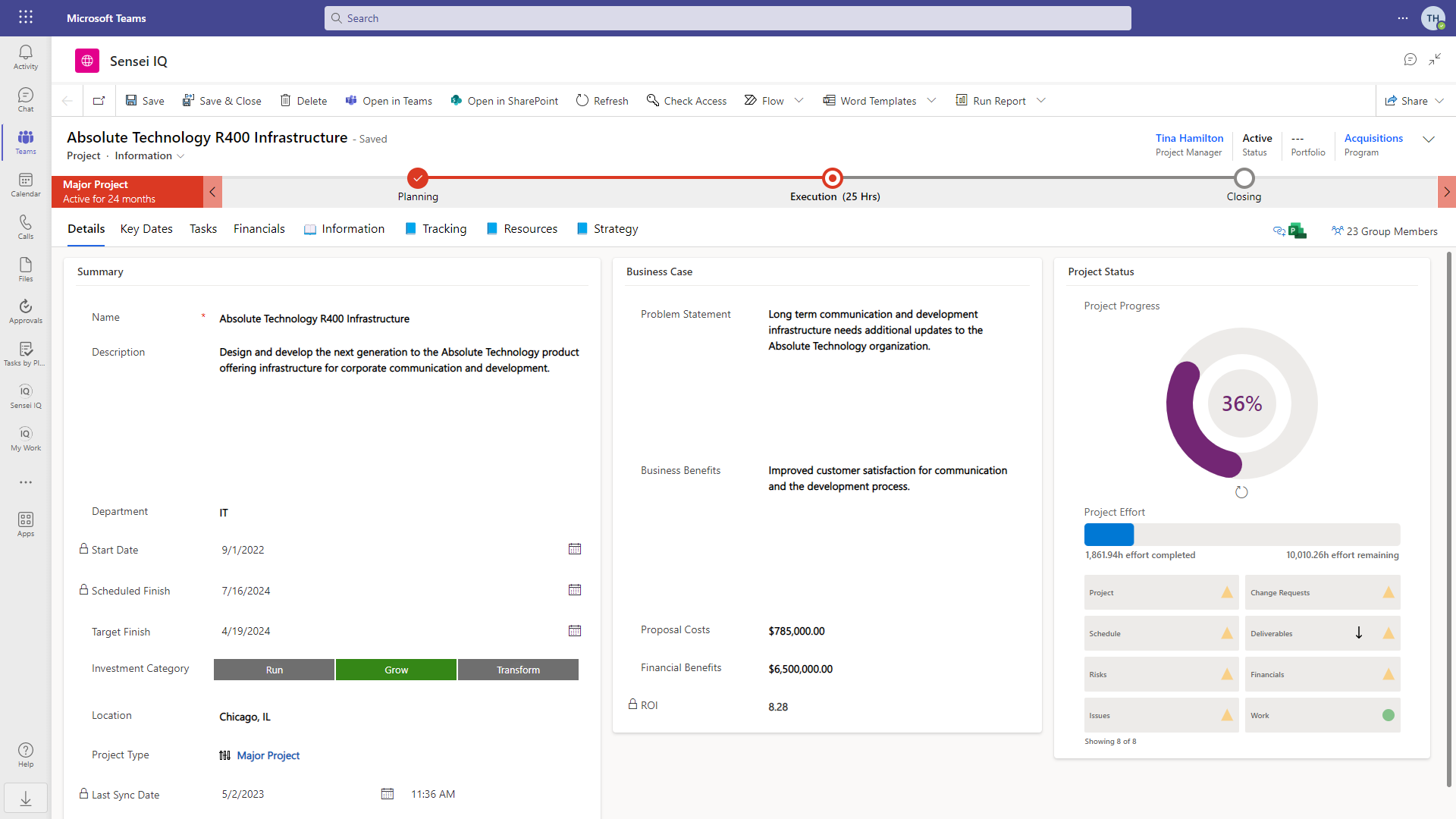The height and width of the screenshot is (819, 1456).
Task: Open the Acquisitions program link
Action: (x=1373, y=138)
